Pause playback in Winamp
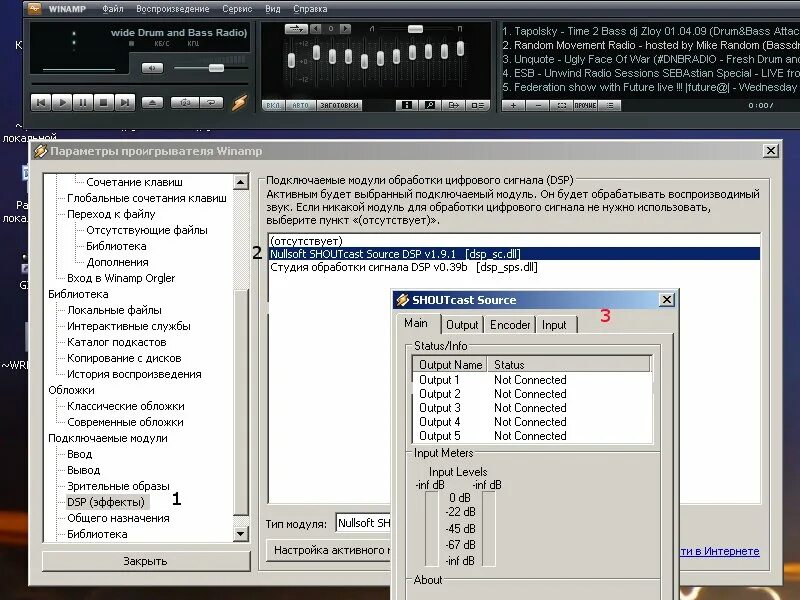 [x=83, y=103]
